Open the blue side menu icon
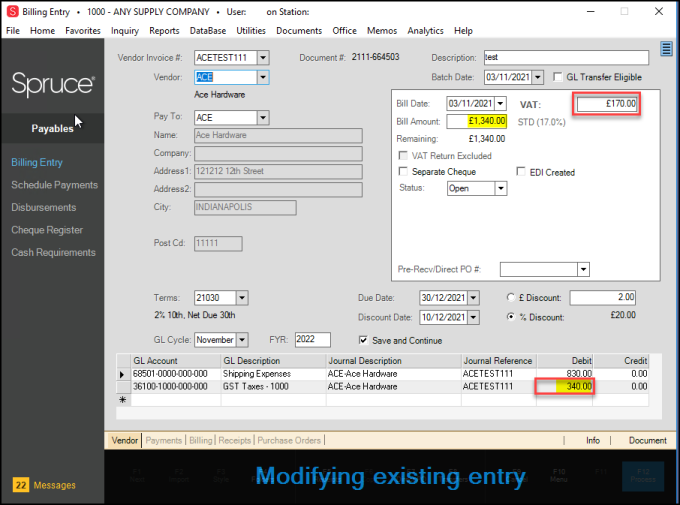This screenshot has height=505, width=680. coord(666,49)
